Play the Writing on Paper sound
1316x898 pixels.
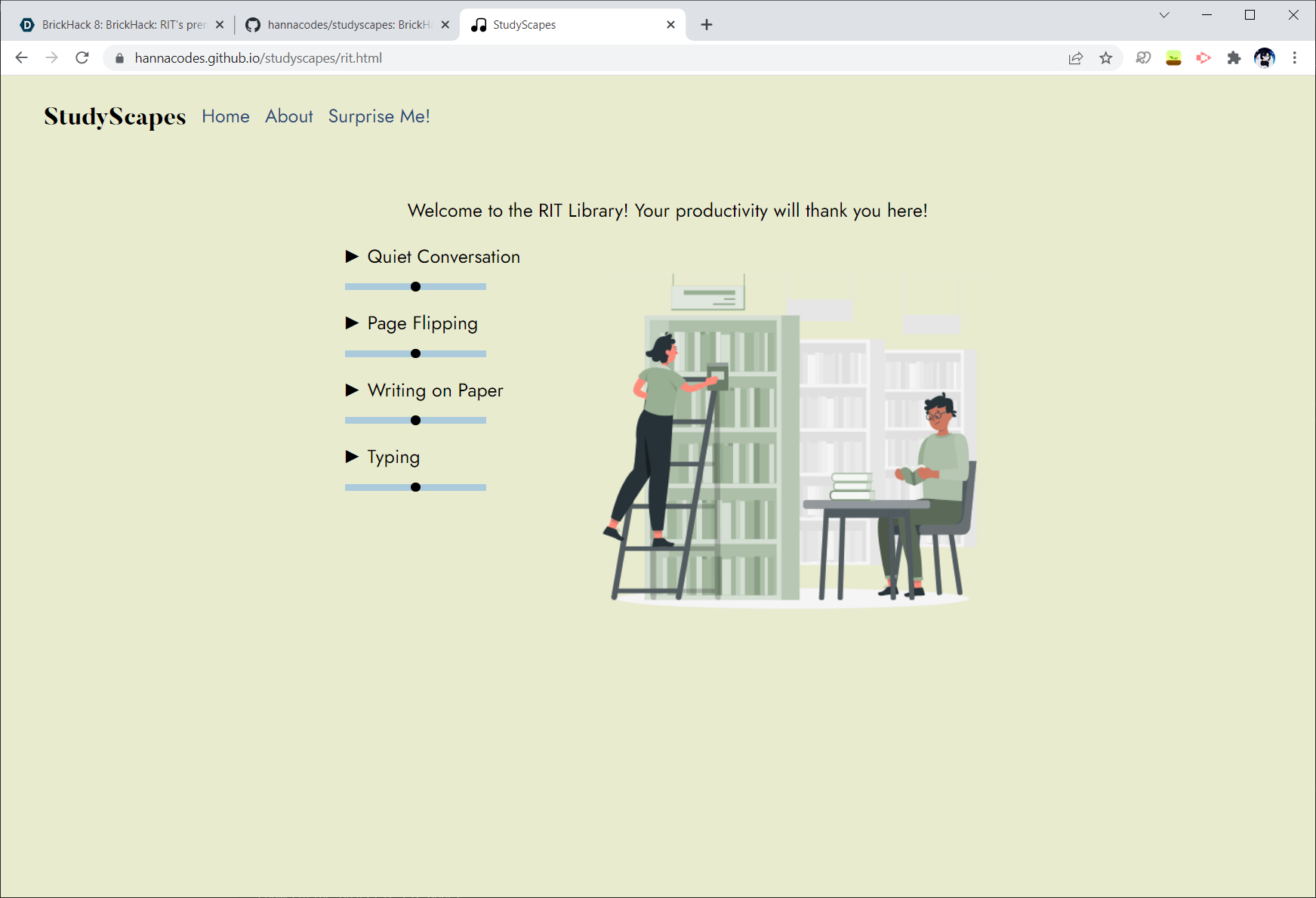click(x=352, y=390)
